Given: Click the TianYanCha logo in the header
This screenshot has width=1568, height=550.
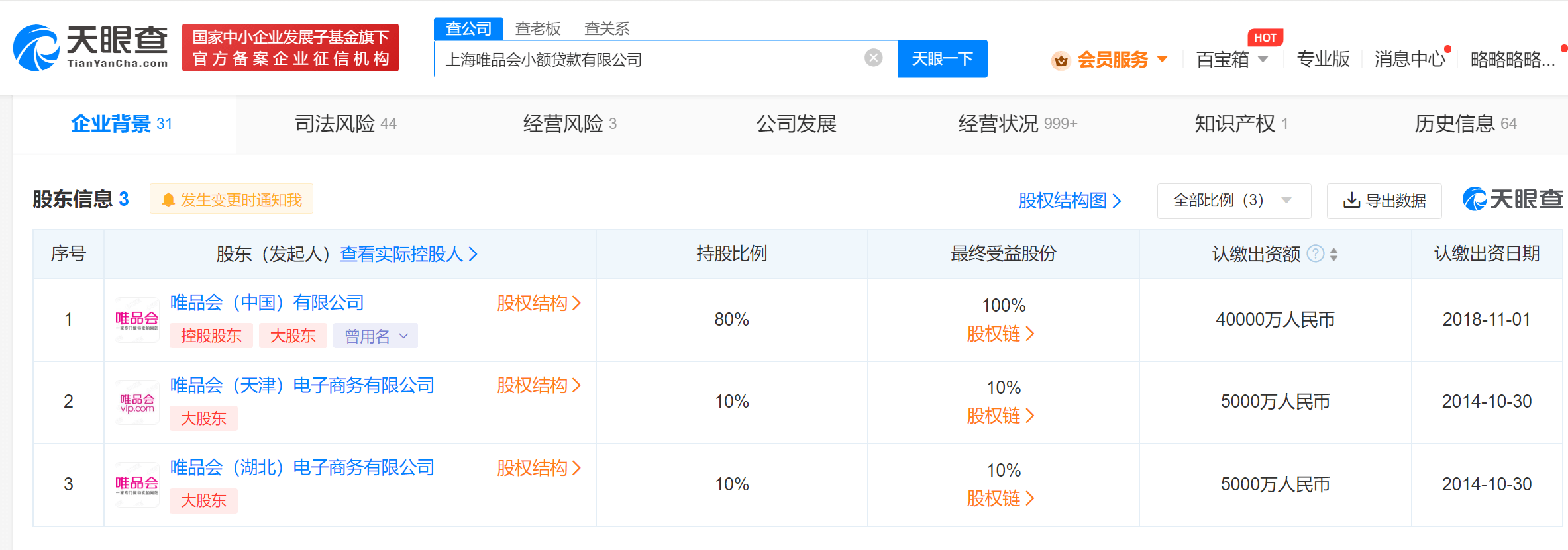Looking at the screenshot, I should [91, 47].
